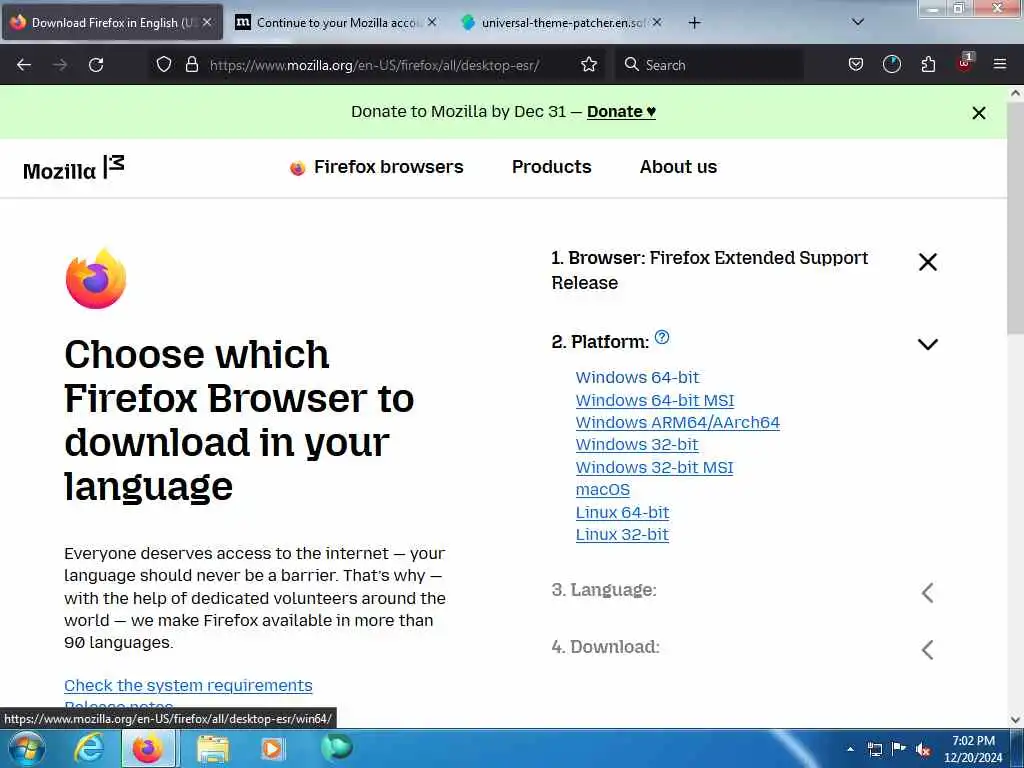Open the Products menu

coord(551,167)
